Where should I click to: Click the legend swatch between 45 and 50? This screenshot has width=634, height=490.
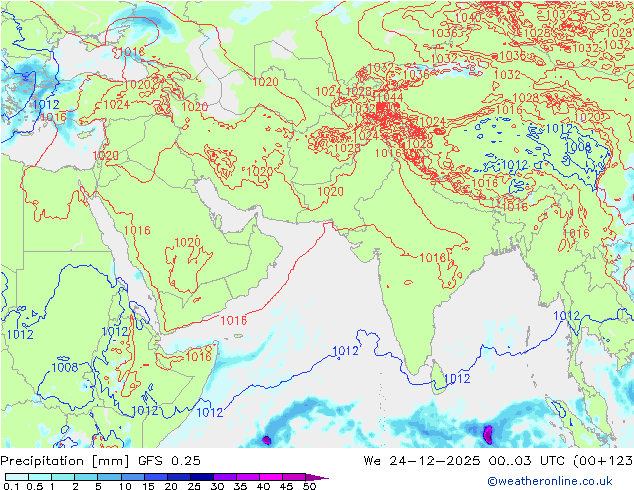(294, 477)
